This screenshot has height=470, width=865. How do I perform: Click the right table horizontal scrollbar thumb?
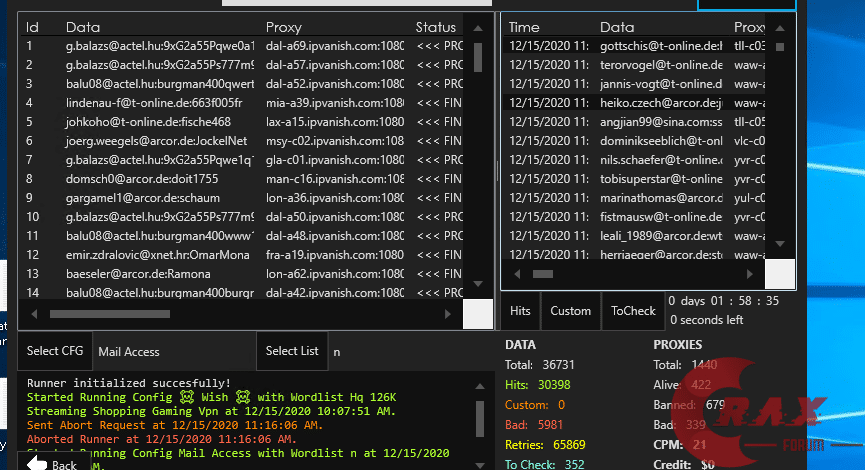coord(542,273)
